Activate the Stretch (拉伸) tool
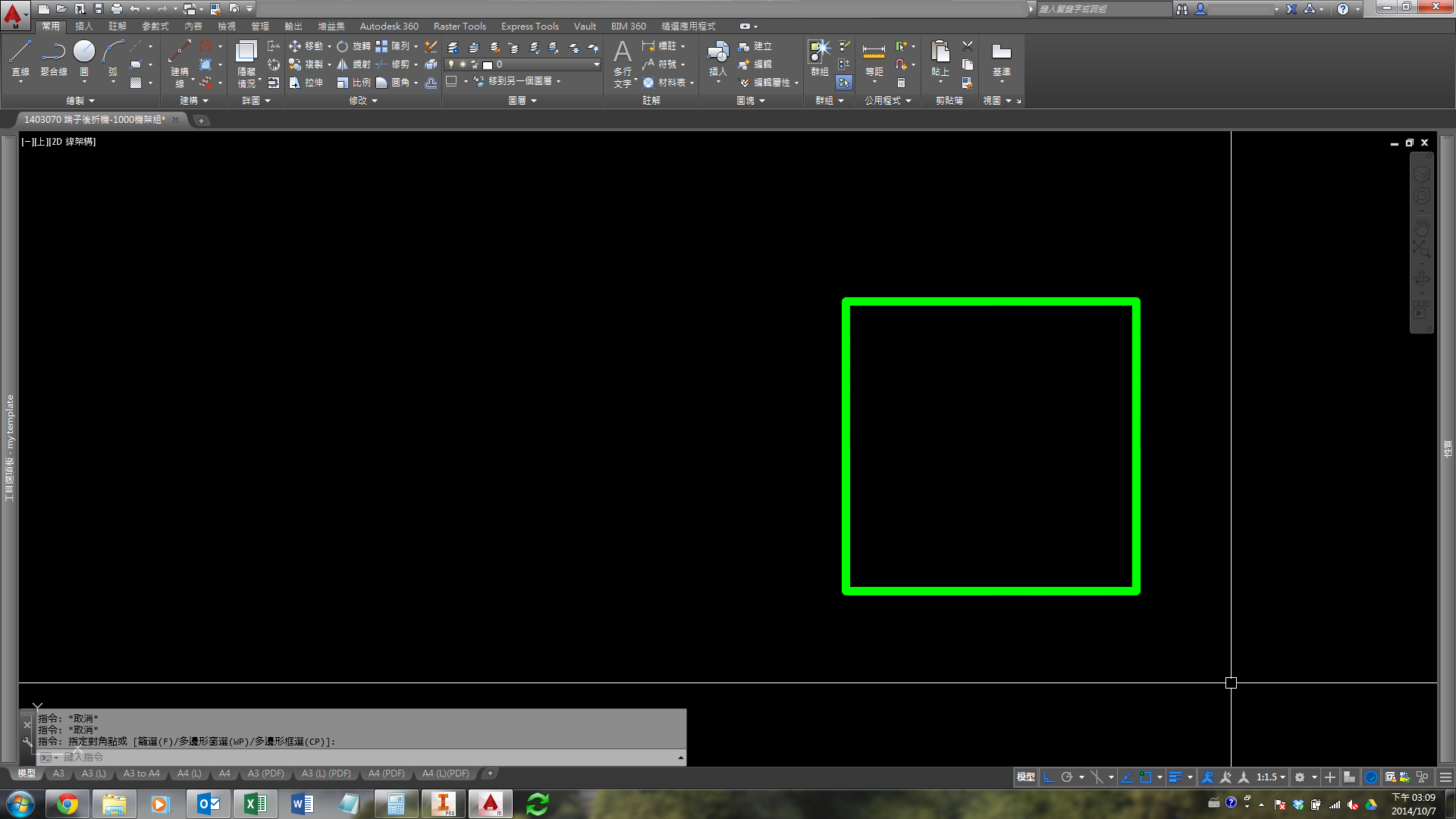Image resolution: width=1456 pixels, height=819 pixels. click(306, 83)
